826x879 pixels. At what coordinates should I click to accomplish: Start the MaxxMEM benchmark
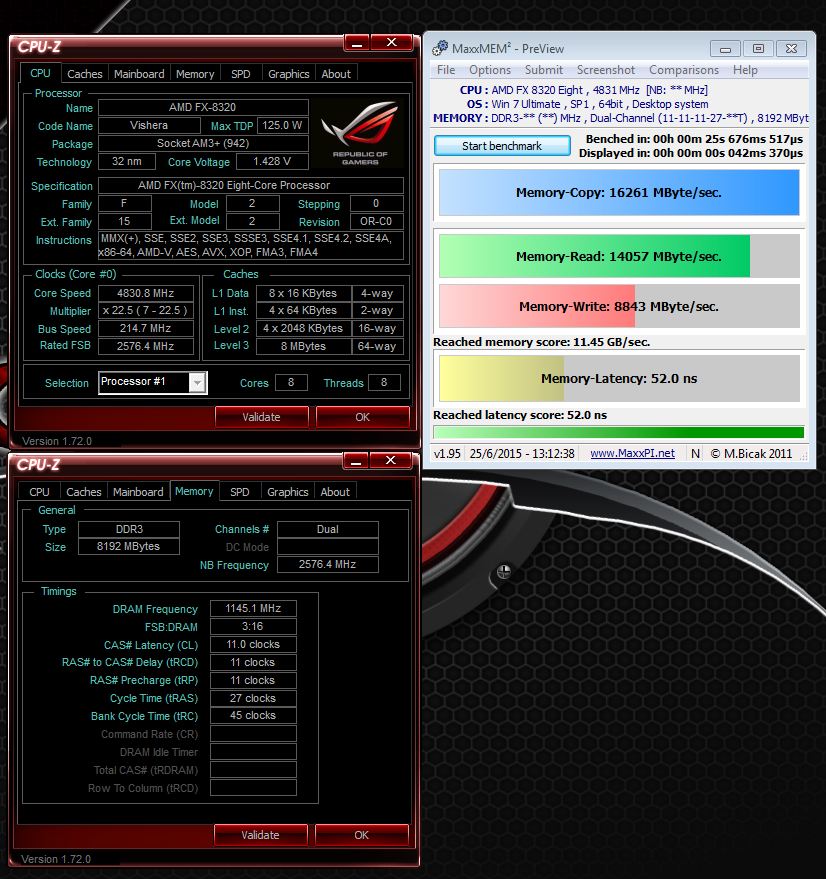502,146
